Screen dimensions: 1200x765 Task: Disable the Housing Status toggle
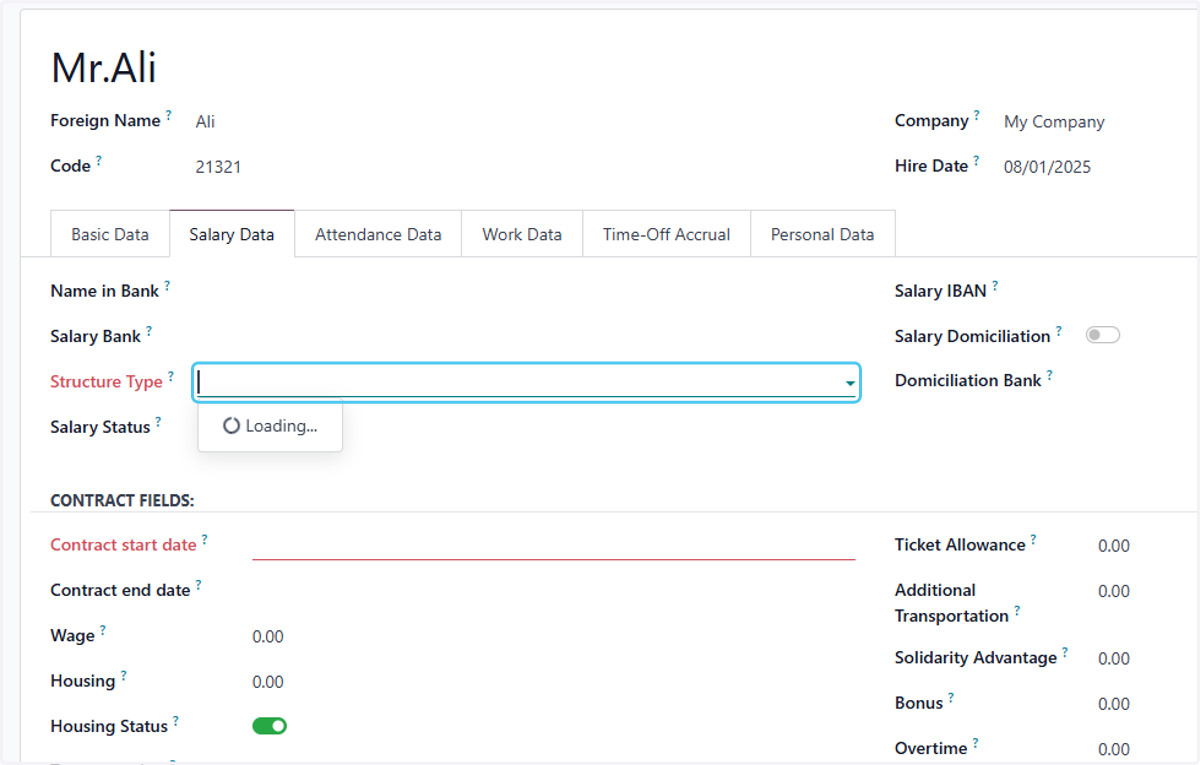click(270, 726)
